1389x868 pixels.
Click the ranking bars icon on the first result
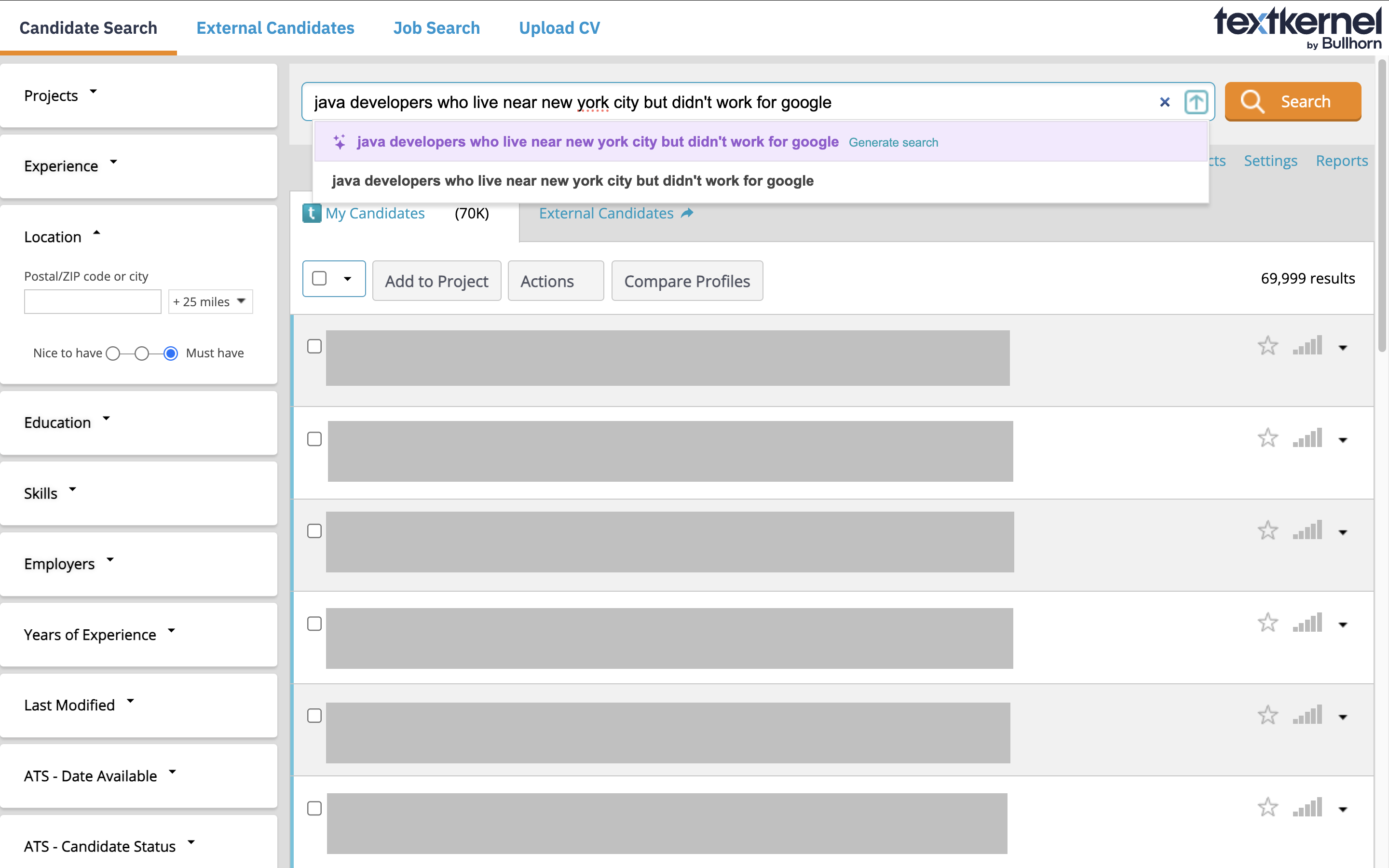tap(1307, 345)
